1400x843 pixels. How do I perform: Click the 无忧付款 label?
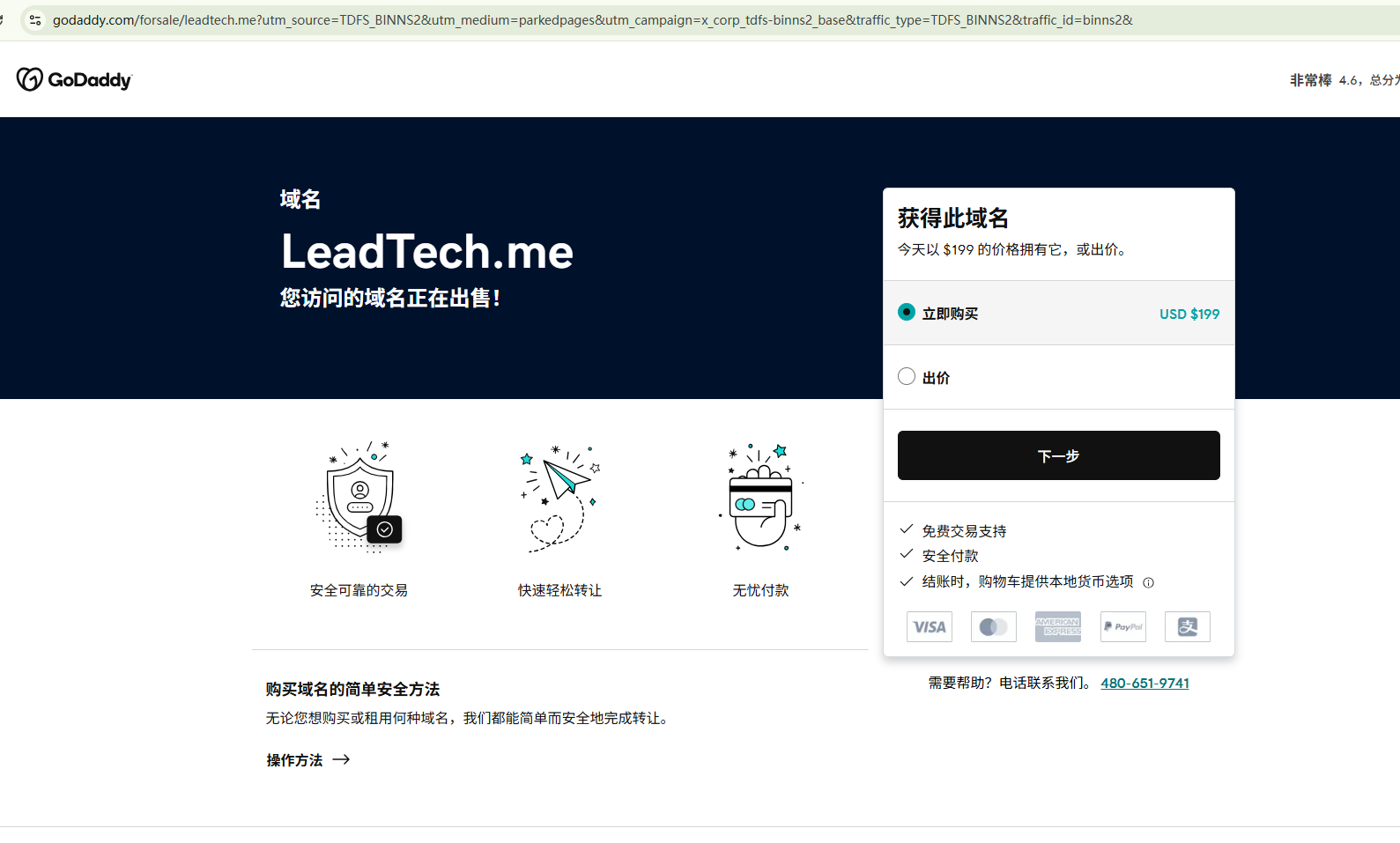[761, 590]
